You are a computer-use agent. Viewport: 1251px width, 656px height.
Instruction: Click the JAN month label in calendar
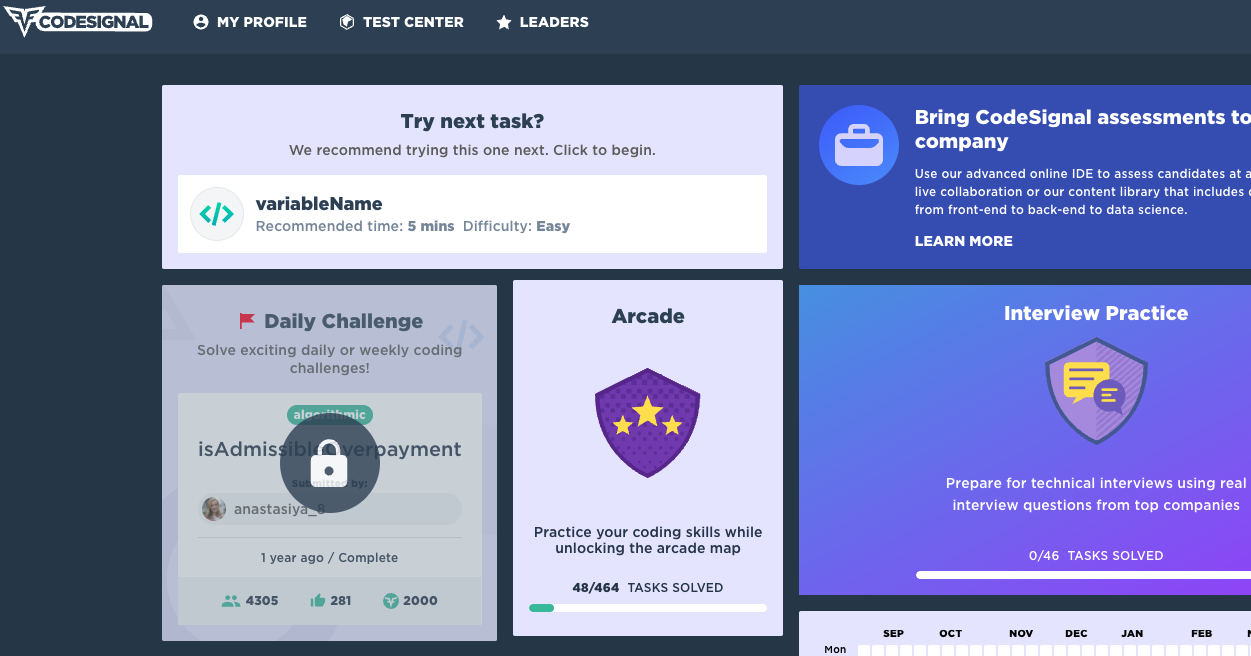[x=1132, y=633]
